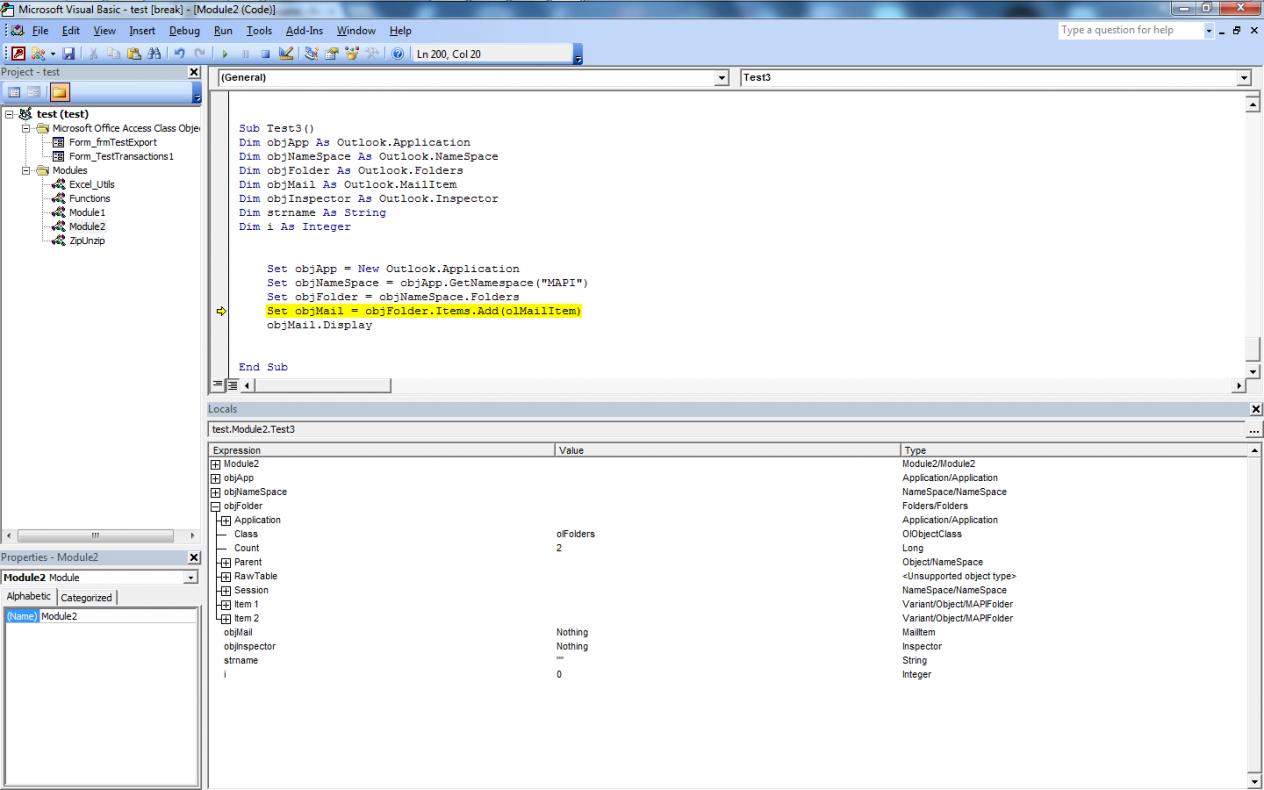Expand objNameSpace in Locals window

[216, 492]
